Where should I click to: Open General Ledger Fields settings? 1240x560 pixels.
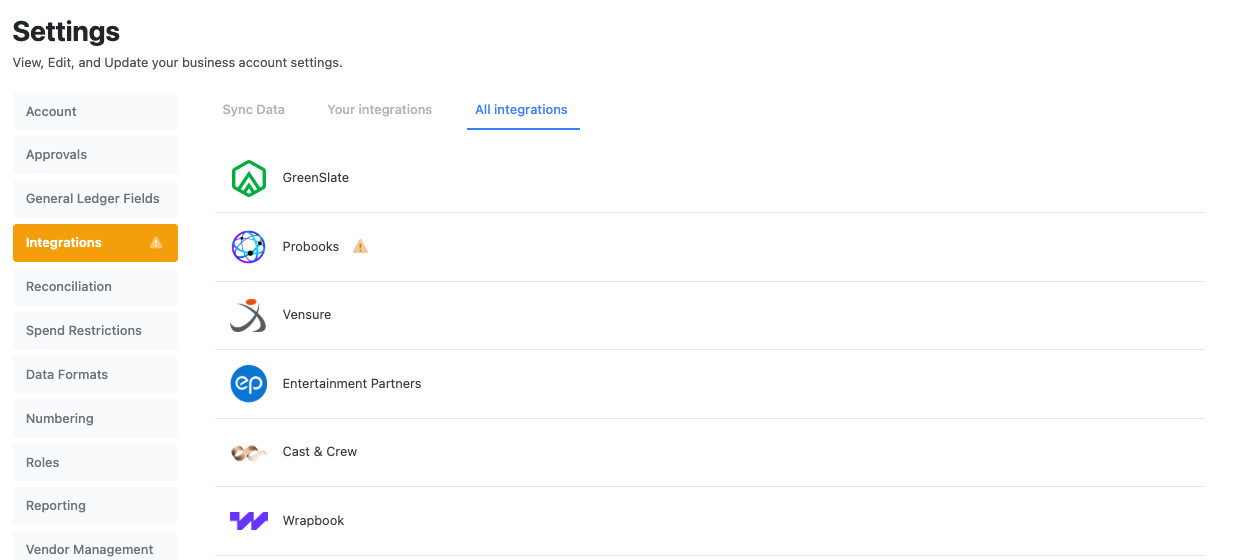95,199
